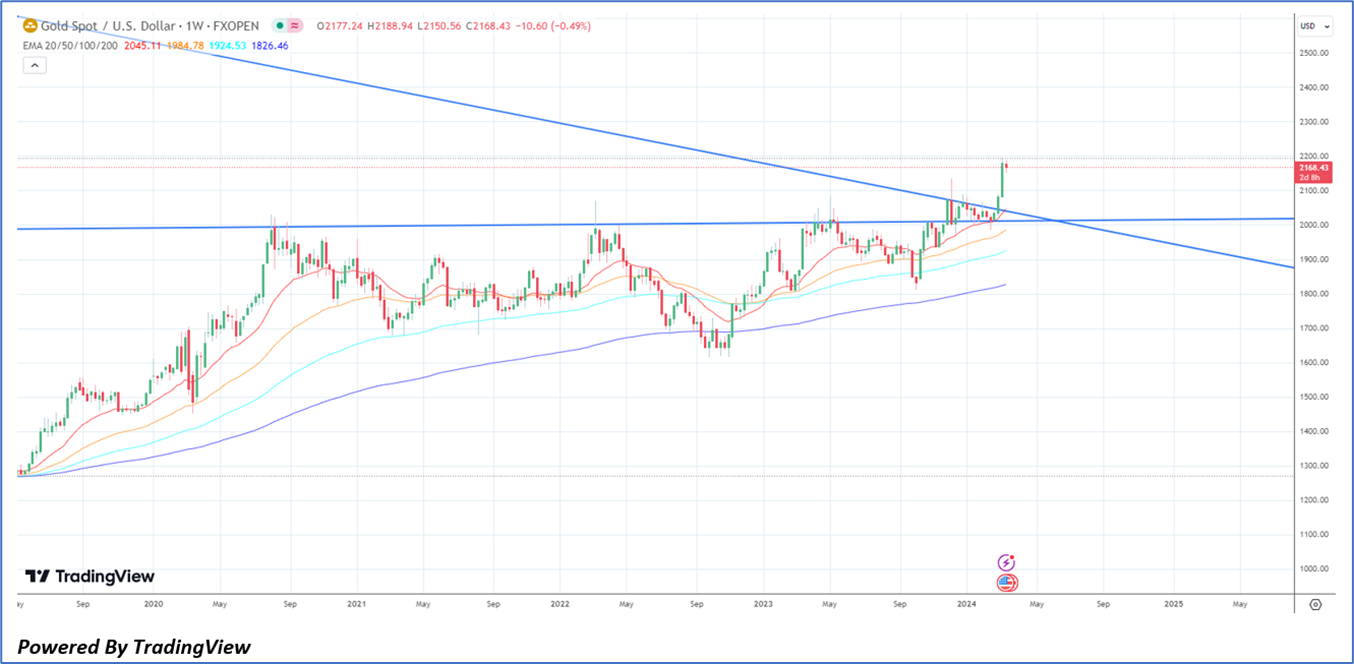Image resolution: width=1354 pixels, height=664 pixels.
Task: Click the EMA 100 value 1924.53
Action: coord(226,46)
